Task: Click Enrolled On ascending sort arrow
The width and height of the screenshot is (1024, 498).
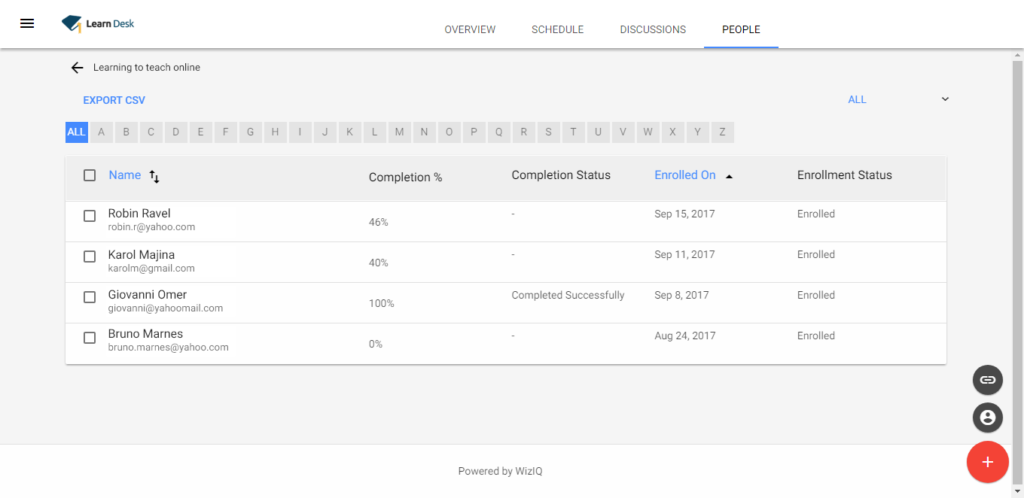Action: pyautogui.click(x=729, y=176)
